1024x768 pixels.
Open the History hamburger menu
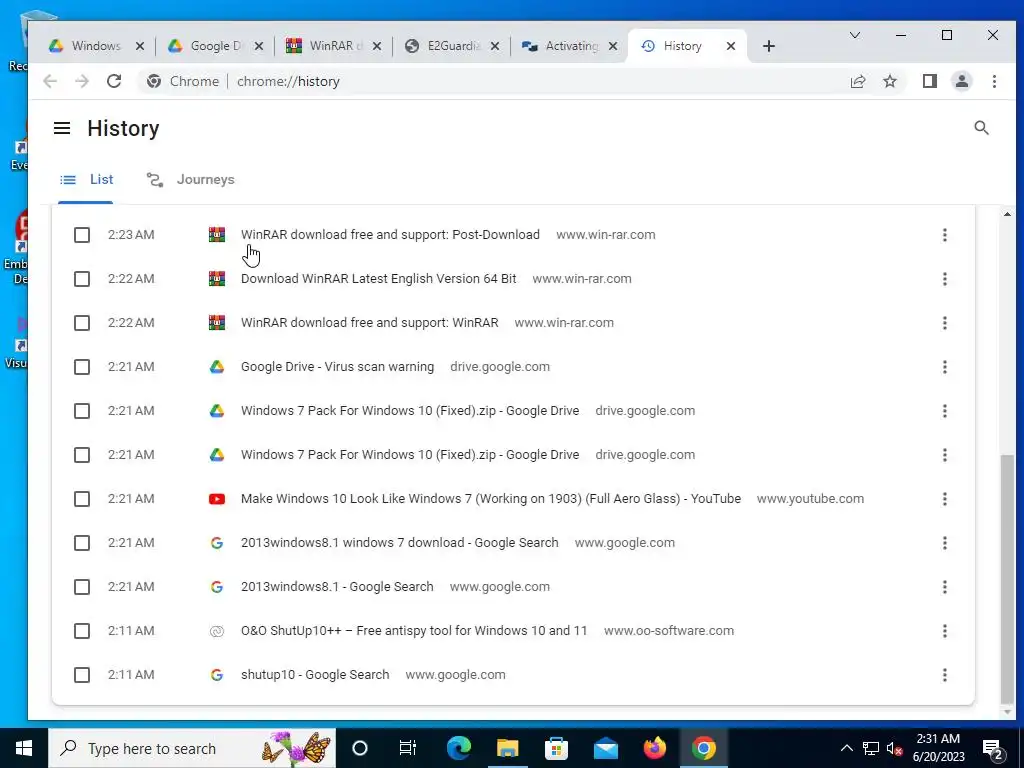click(62, 128)
